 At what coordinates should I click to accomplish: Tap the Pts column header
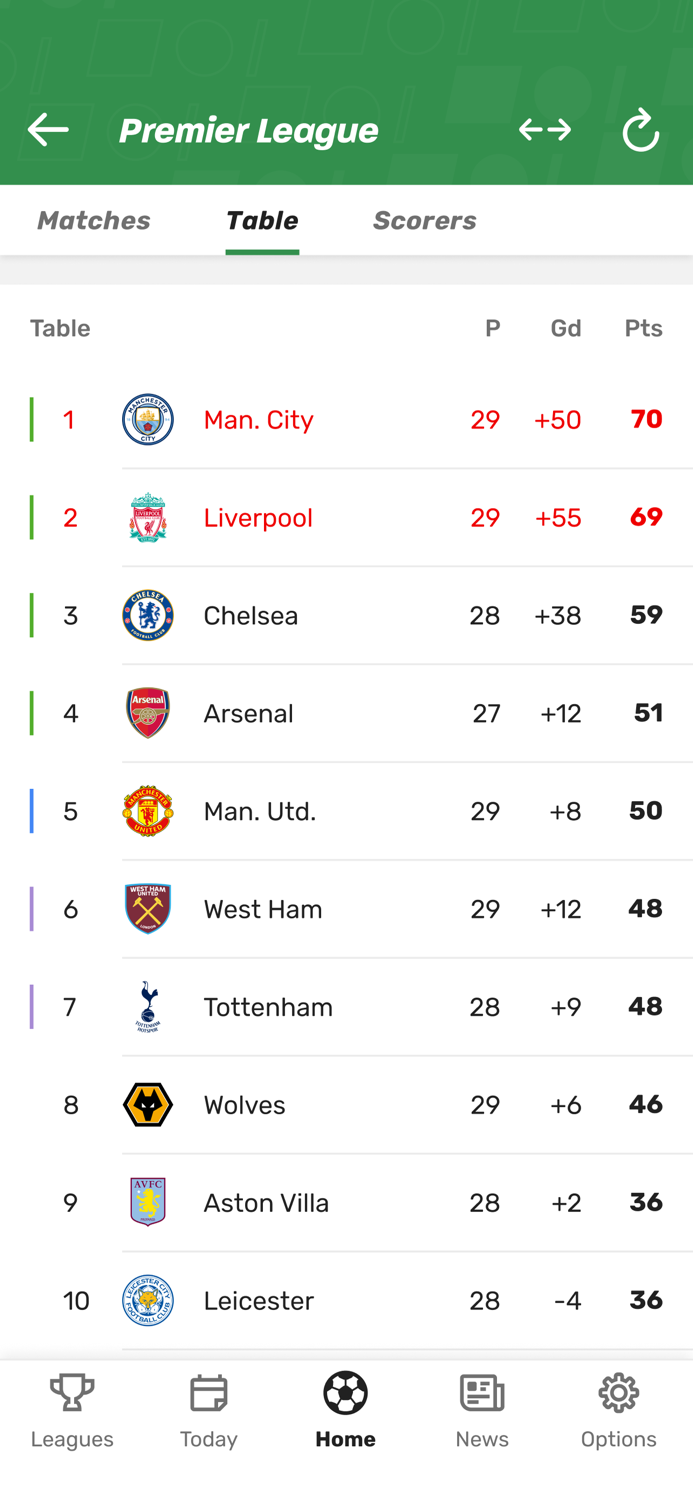point(643,328)
